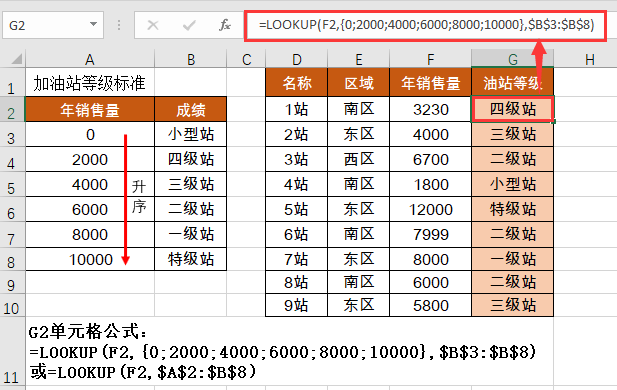
Task: Click the 名称 header cell
Action: pyautogui.click(x=296, y=83)
